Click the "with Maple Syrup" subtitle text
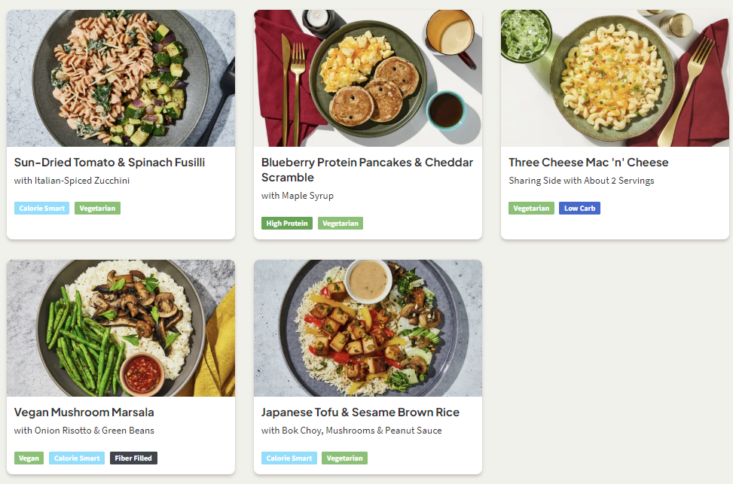The height and width of the screenshot is (484, 733). click(297, 196)
